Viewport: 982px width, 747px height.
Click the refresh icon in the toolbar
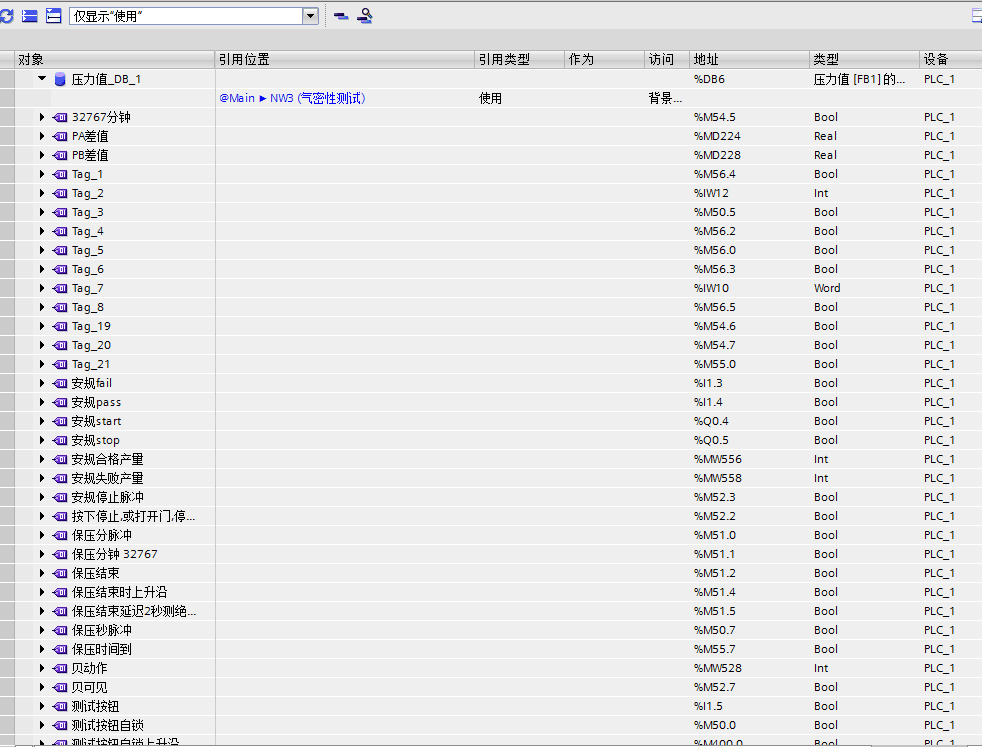(6, 16)
